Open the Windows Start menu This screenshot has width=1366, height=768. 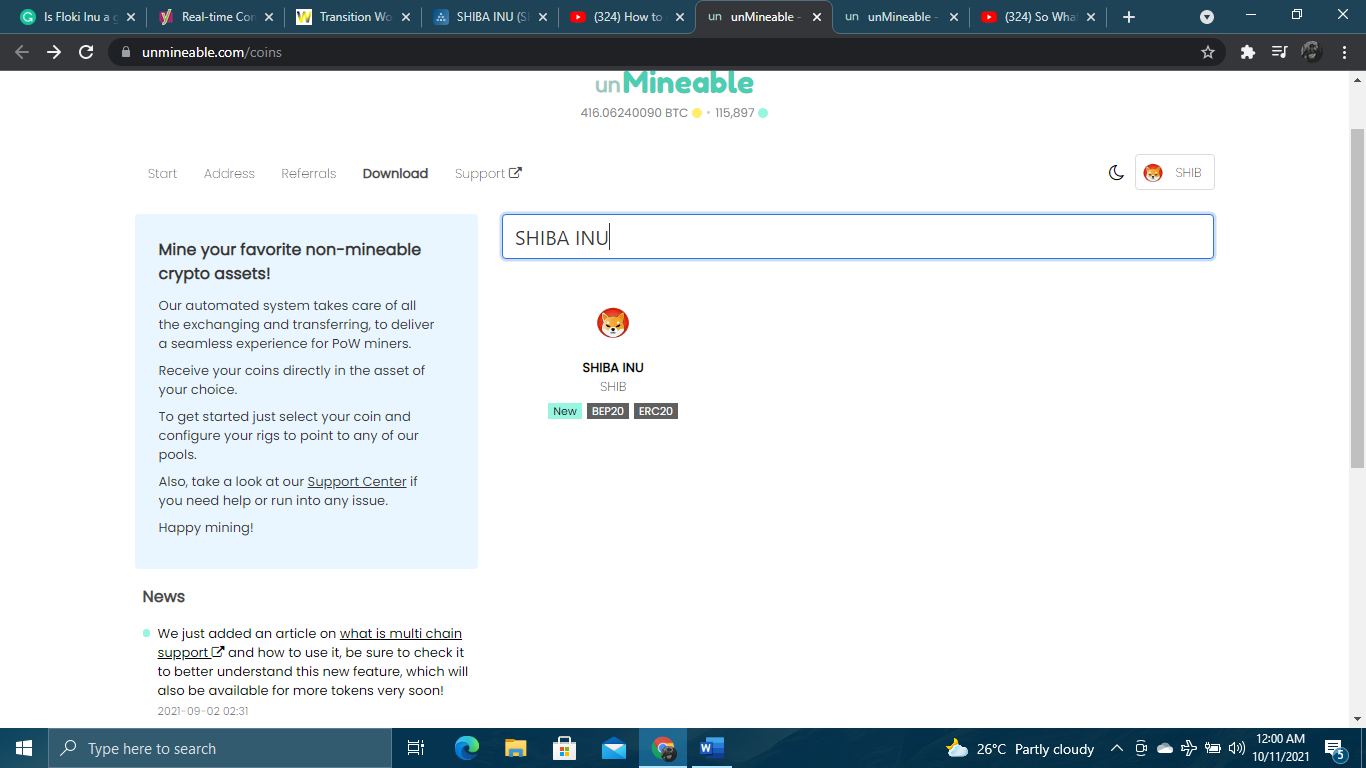coord(24,748)
